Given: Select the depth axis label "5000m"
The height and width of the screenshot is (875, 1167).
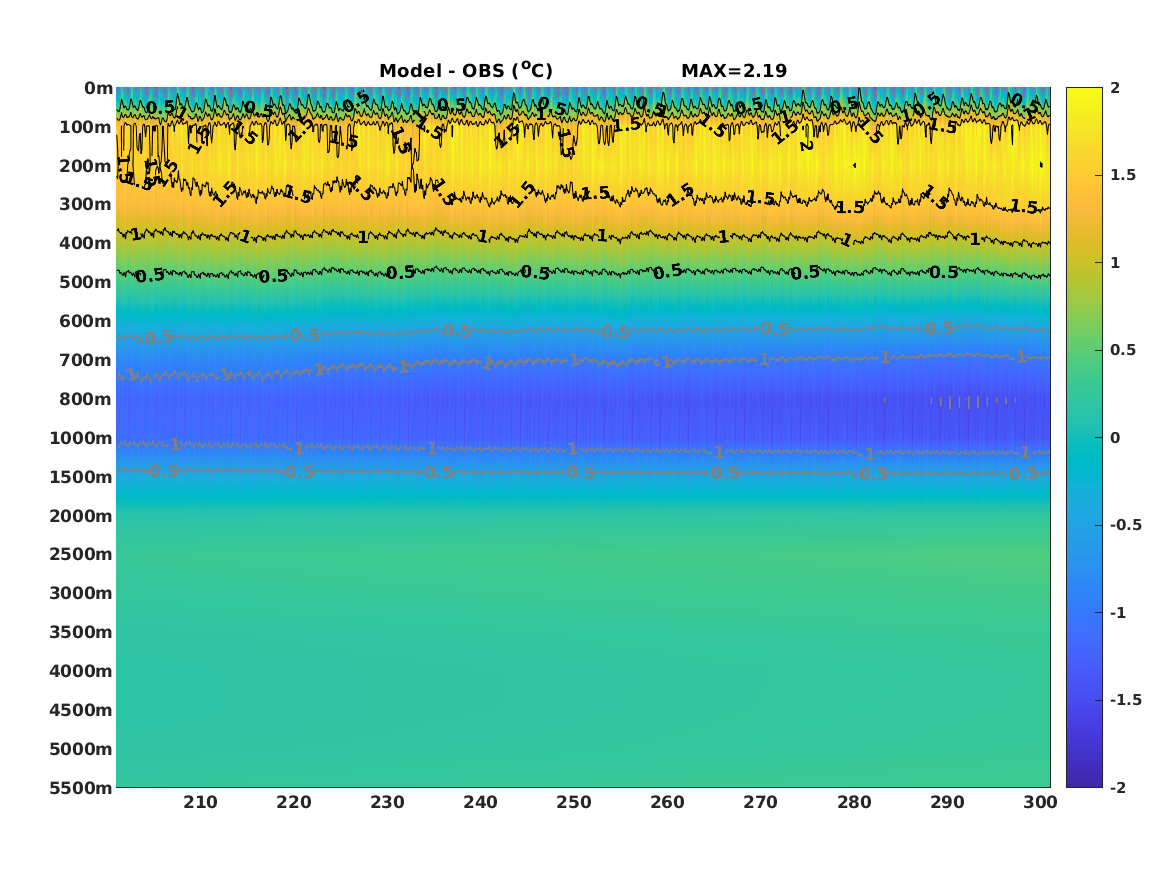Looking at the screenshot, I should pyautogui.click(x=81, y=749).
